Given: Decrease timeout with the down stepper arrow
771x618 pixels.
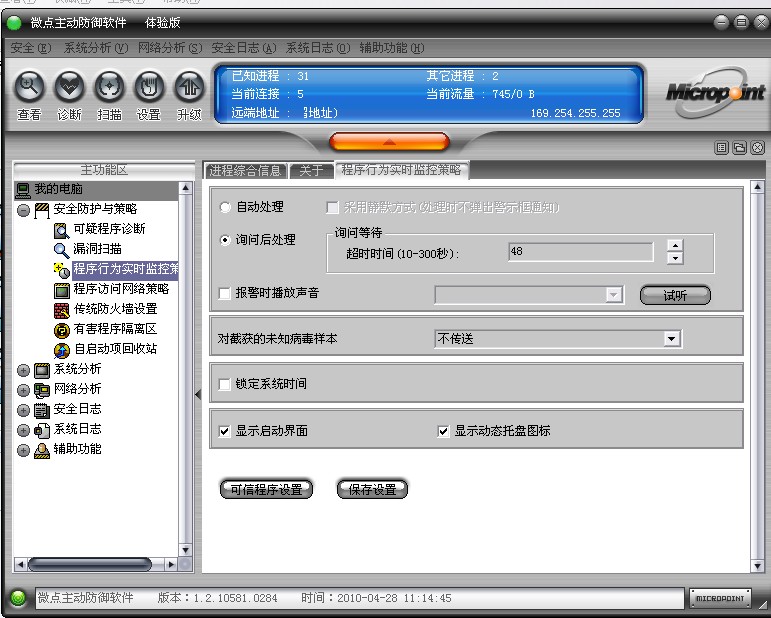Looking at the screenshot, I should (x=675, y=258).
